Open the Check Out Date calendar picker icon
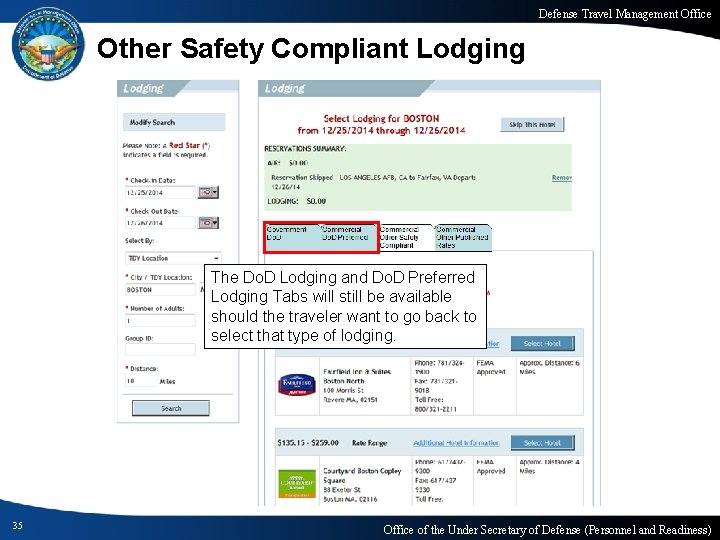The height and width of the screenshot is (540, 720). (208, 223)
